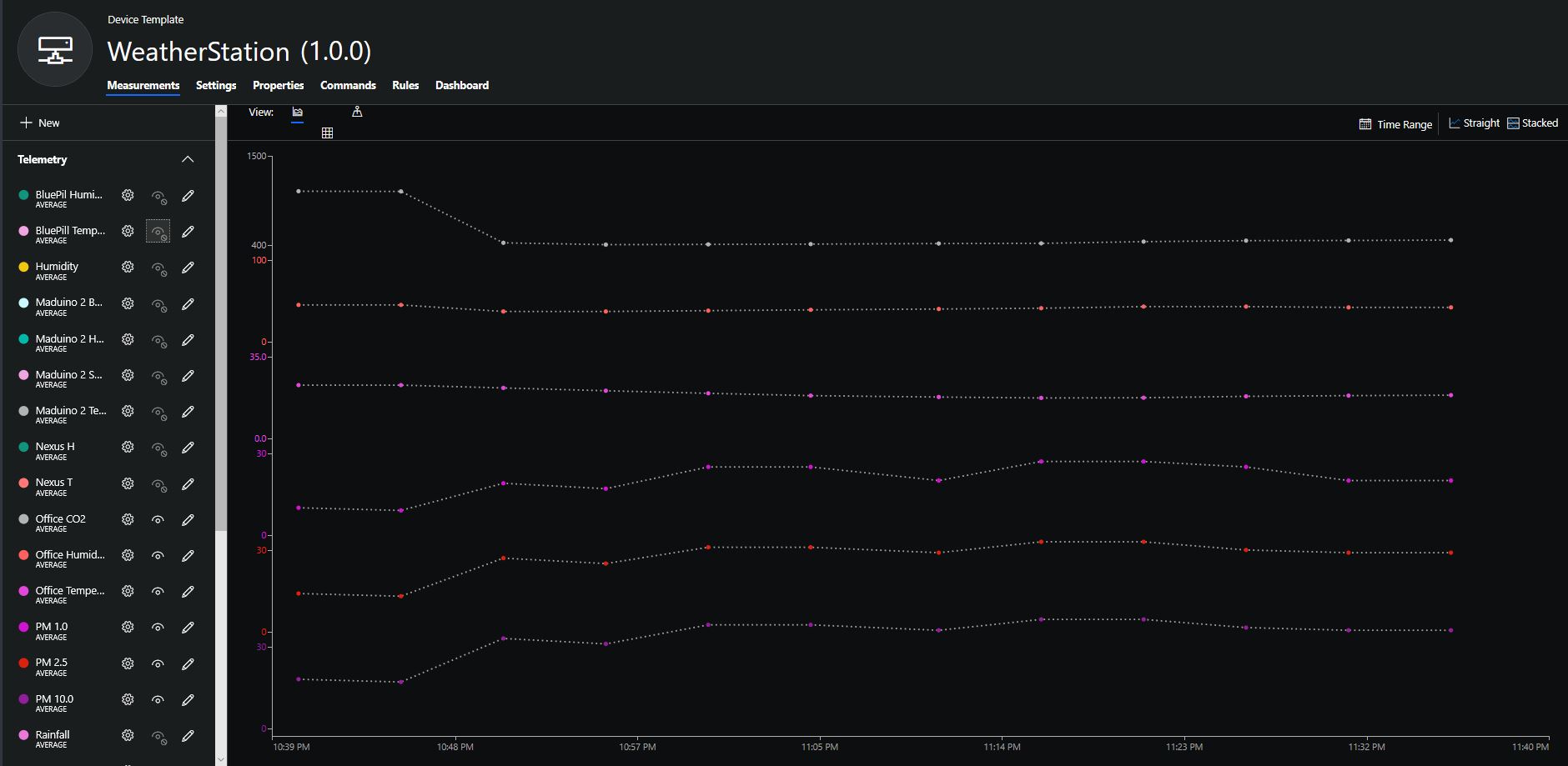Open the map view icon
Image resolution: width=1568 pixels, height=766 pixels.
(x=357, y=113)
